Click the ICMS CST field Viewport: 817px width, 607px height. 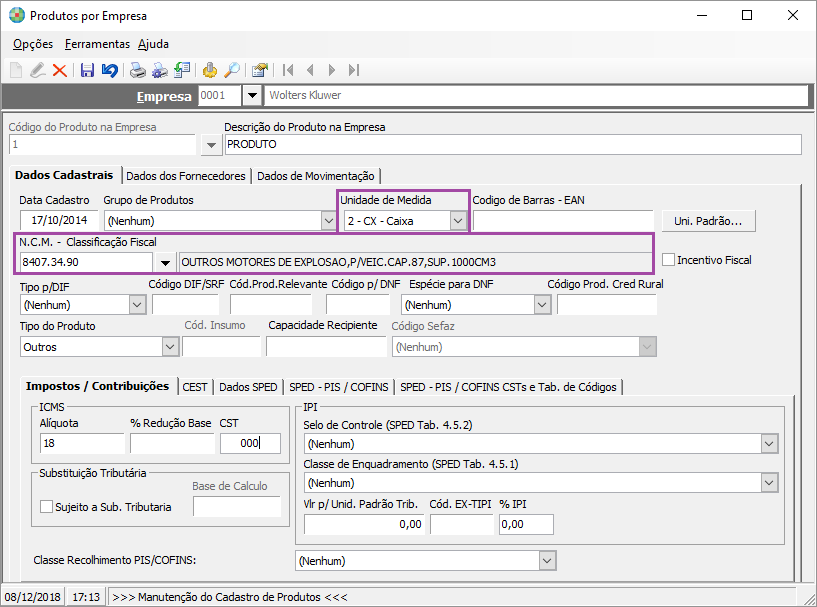[x=250, y=443]
